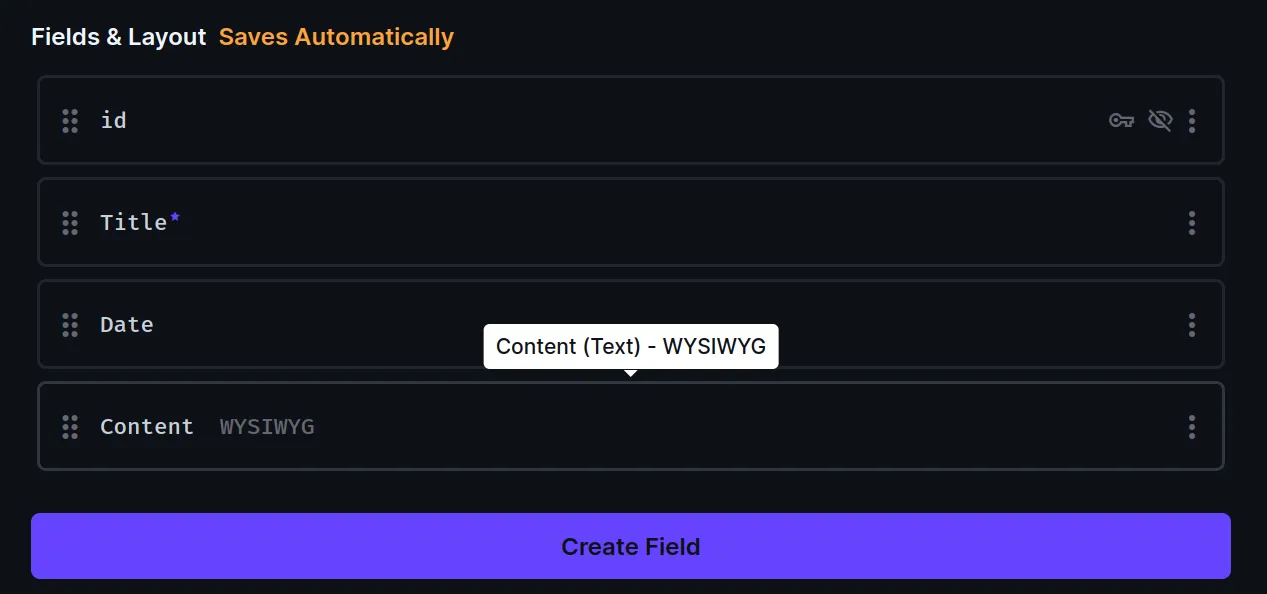Viewport: 1267px width, 594px height.
Task: Click the drag handle on Date field
Action: (x=70, y=325)
